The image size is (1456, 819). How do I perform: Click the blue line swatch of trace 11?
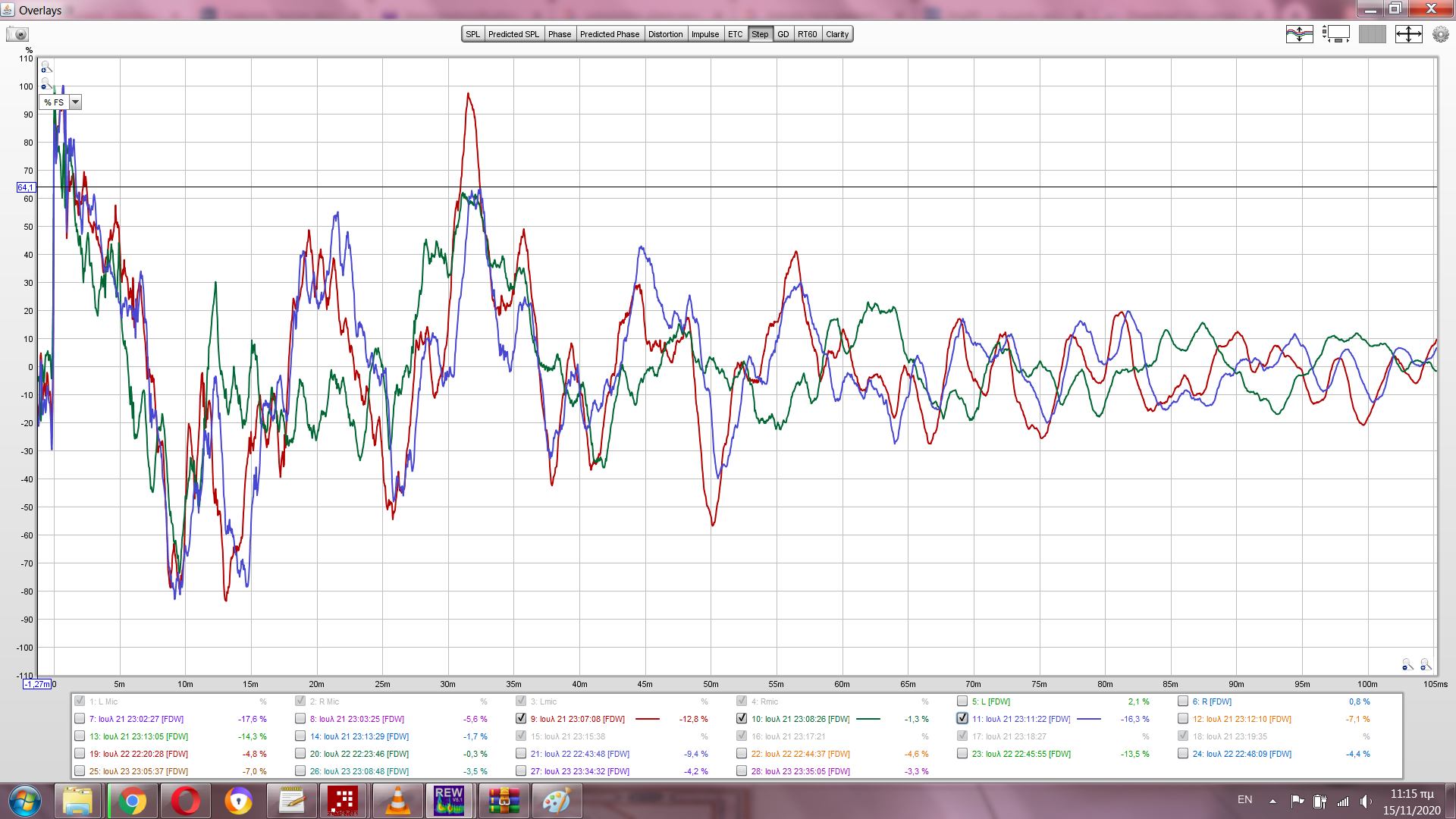(1089, 719)
